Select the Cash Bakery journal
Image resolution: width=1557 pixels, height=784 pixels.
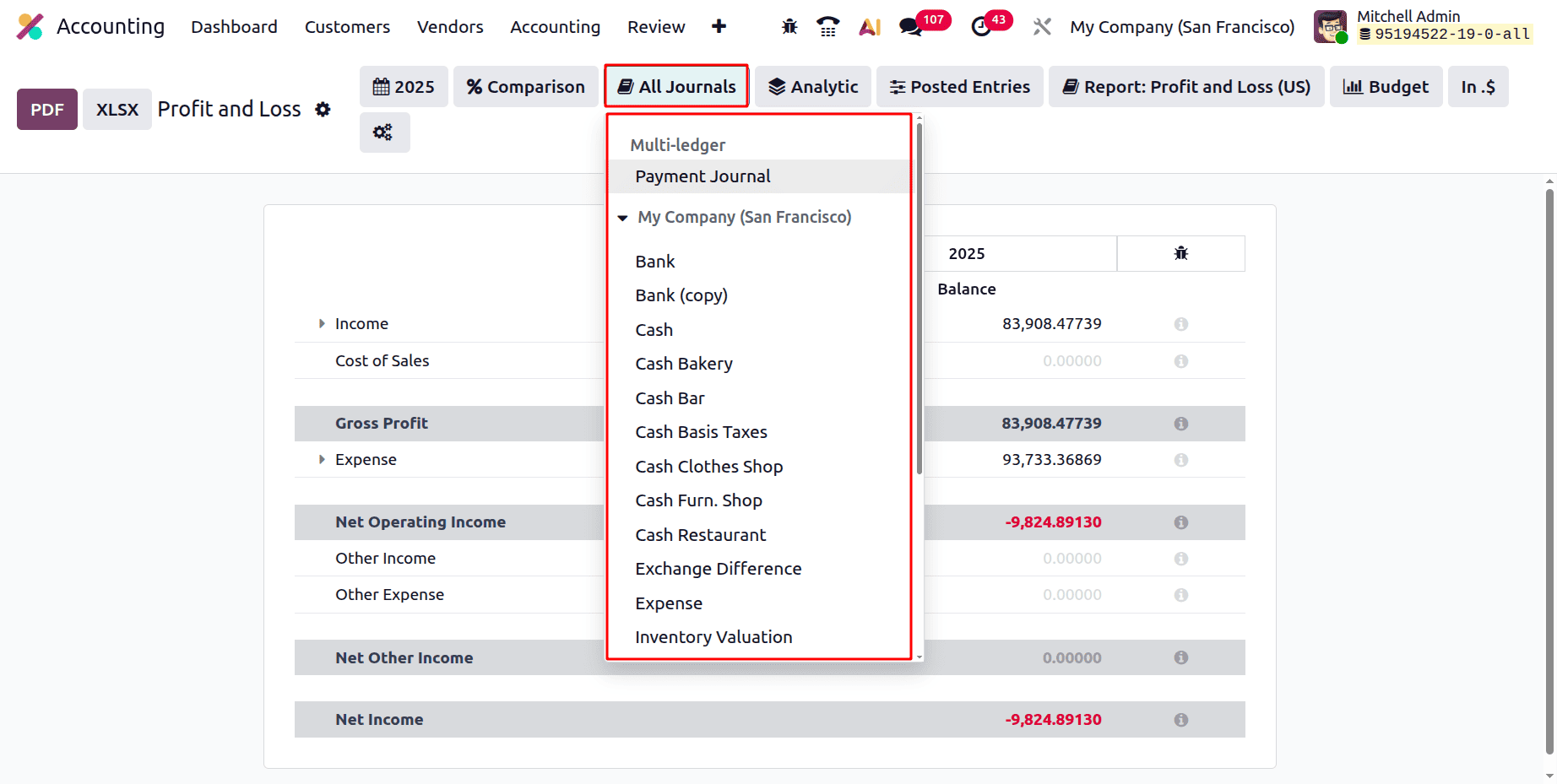(x=684, y=363)
